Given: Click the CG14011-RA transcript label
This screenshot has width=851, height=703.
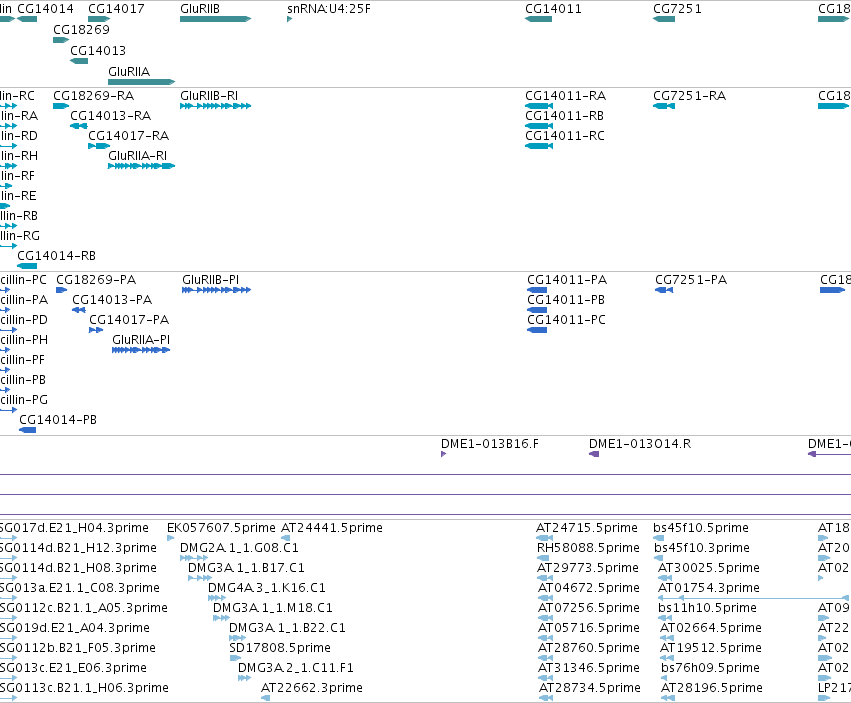Looking at the screenshot, I should click(566, 96).
